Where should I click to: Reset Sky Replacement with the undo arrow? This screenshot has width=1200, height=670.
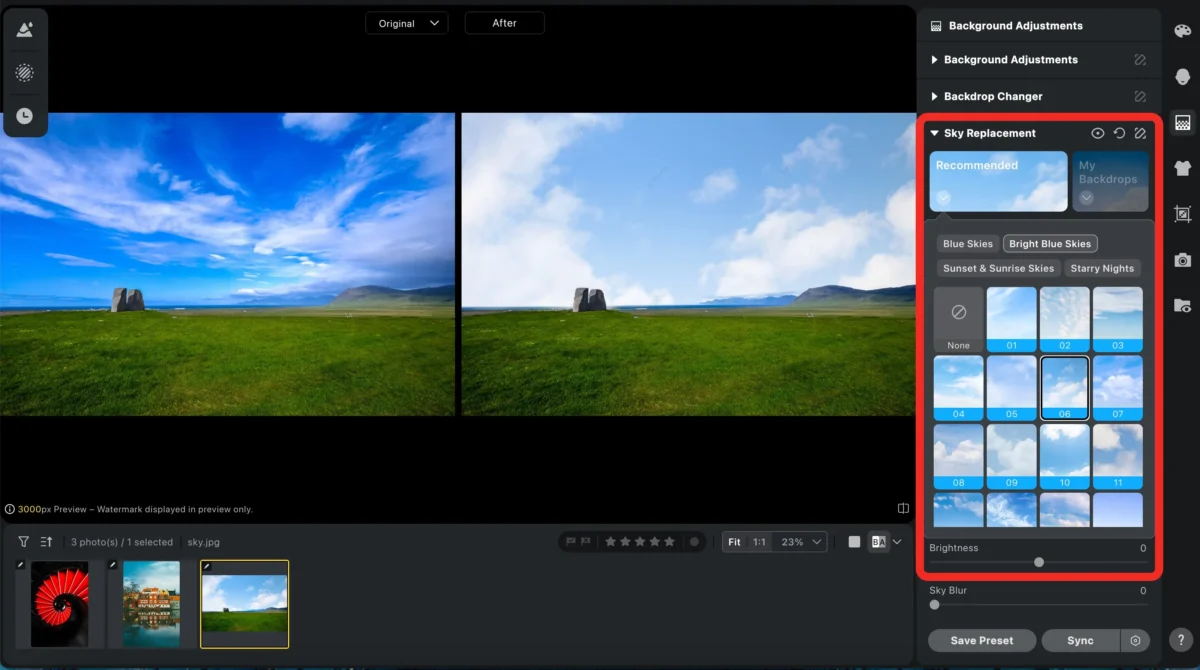coord(1119,133)
